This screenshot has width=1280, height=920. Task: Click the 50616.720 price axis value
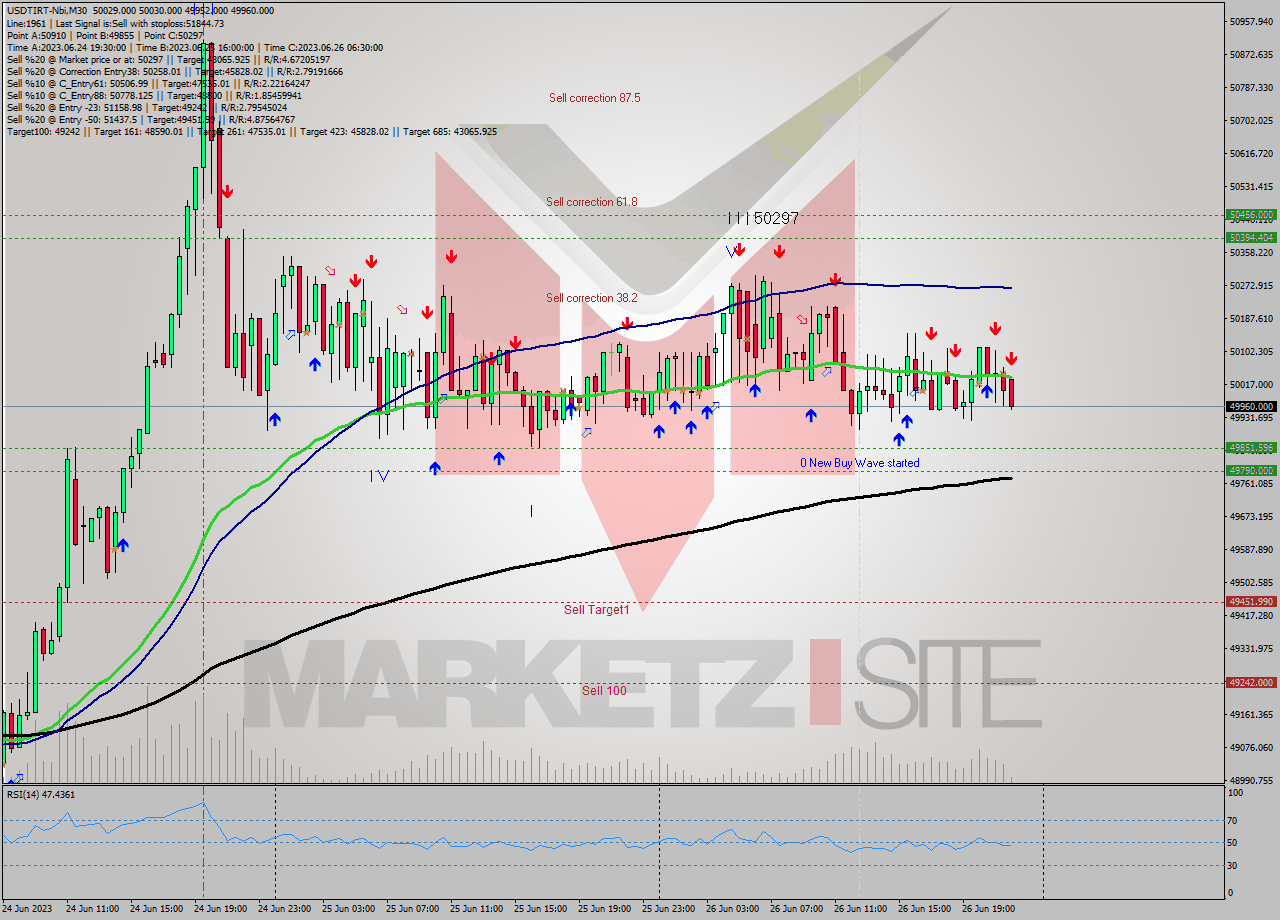1251,153
